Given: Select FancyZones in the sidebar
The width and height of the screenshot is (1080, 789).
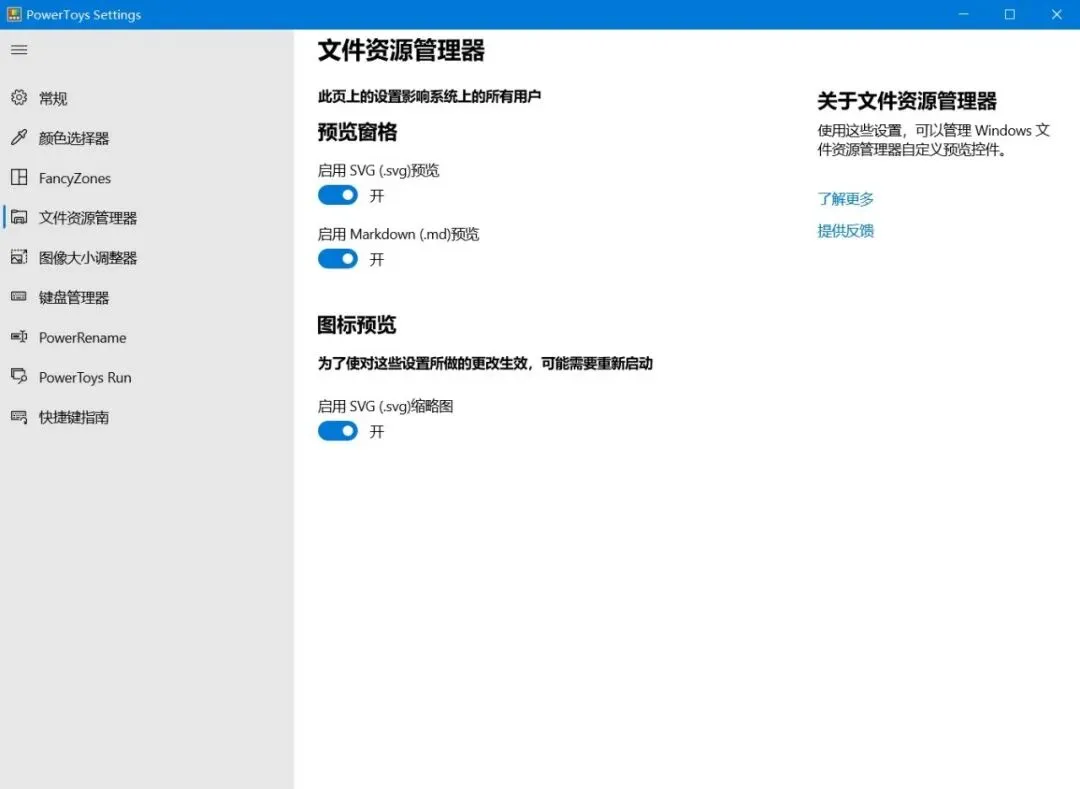Looking at the screenshot, I should coord(147,178).
